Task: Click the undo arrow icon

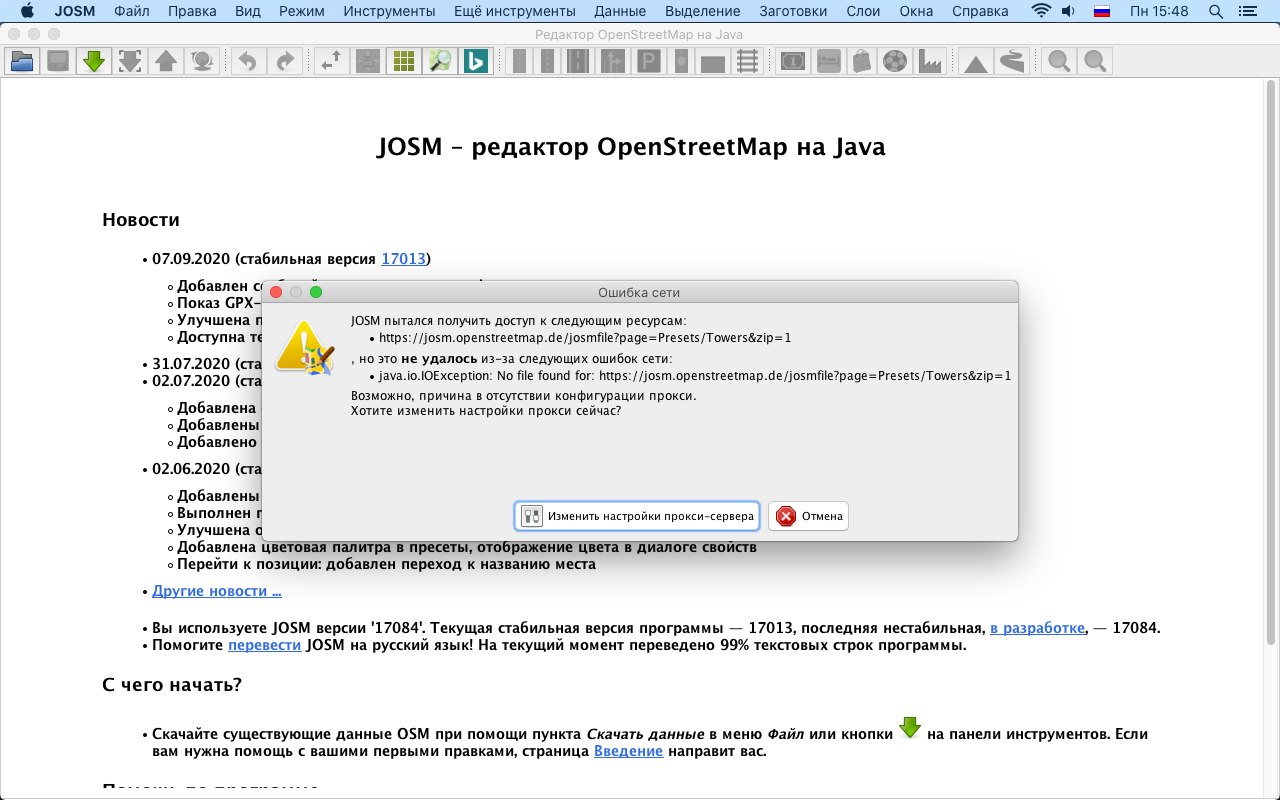Action: click(x=247, y=61)
